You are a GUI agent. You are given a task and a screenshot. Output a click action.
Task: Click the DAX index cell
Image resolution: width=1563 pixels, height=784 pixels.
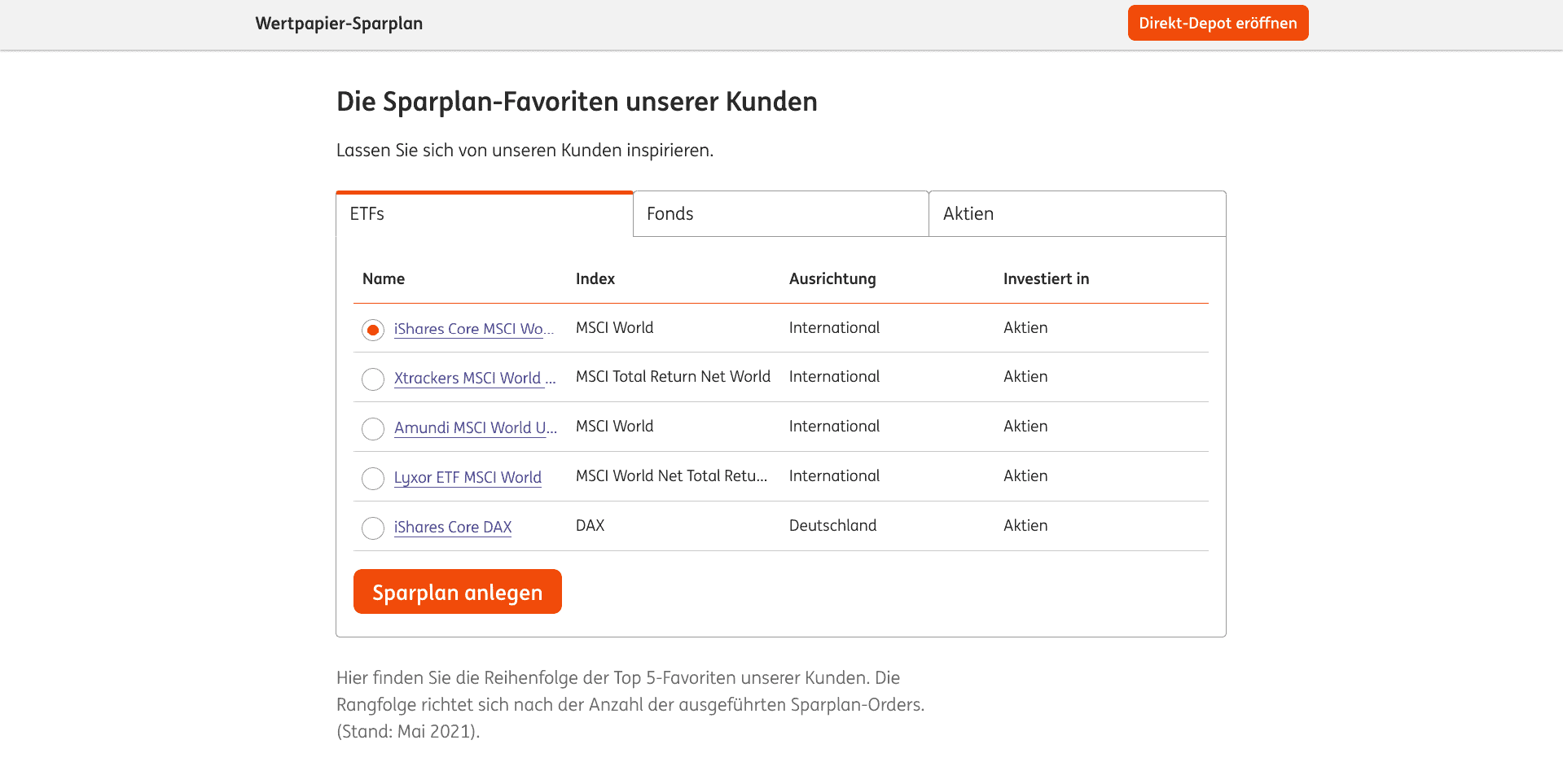pos(590,526)
